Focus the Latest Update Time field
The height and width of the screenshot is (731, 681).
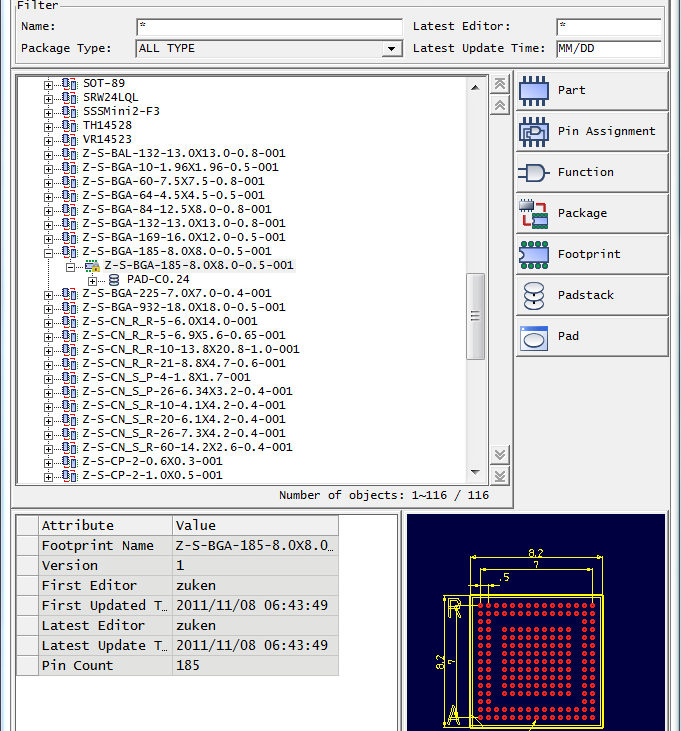(x=608, y=49)
